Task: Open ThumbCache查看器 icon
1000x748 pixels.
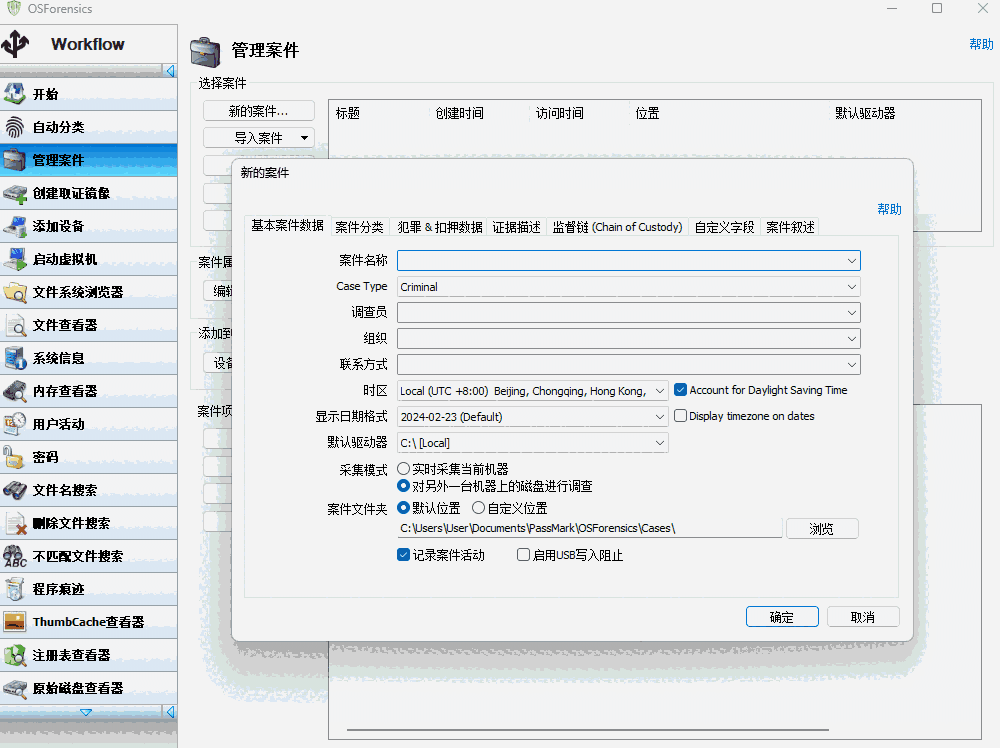Action: 15,622
